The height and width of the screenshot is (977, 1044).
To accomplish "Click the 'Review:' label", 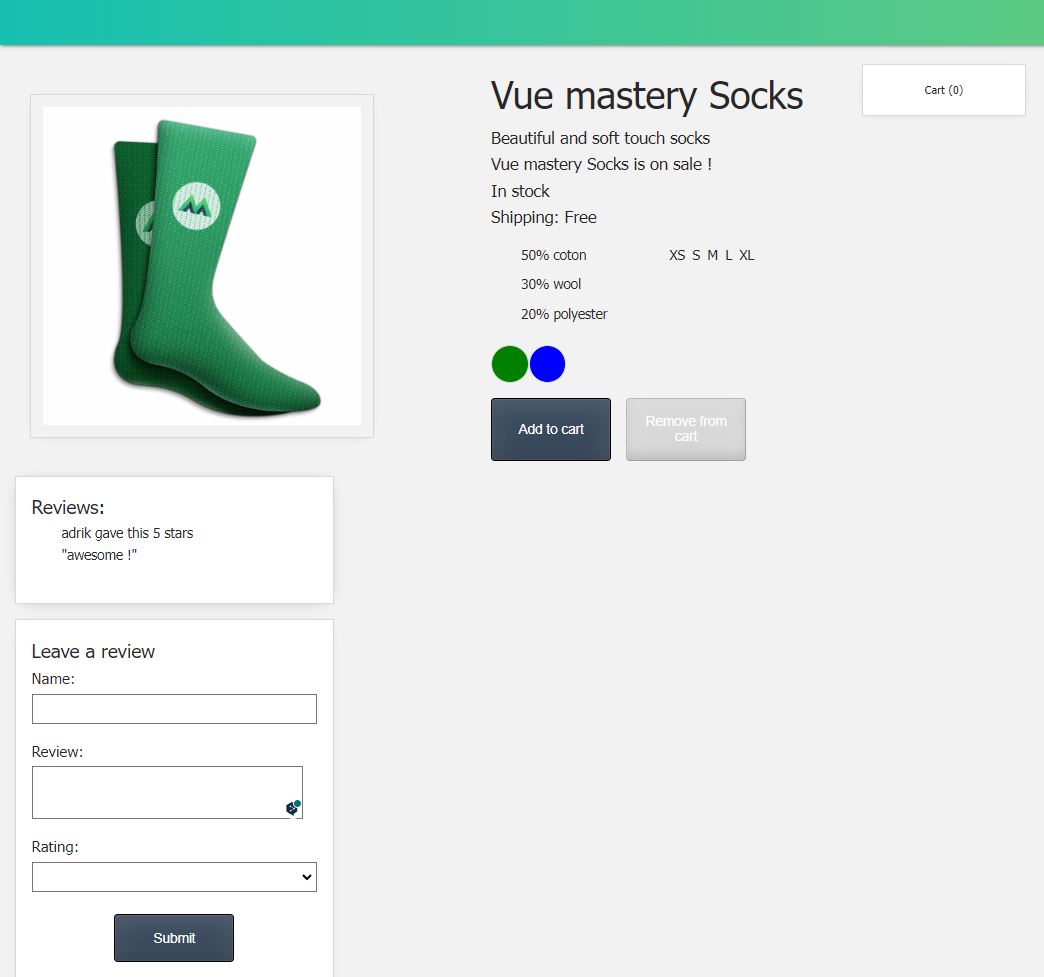I will [x=57, y=751].
